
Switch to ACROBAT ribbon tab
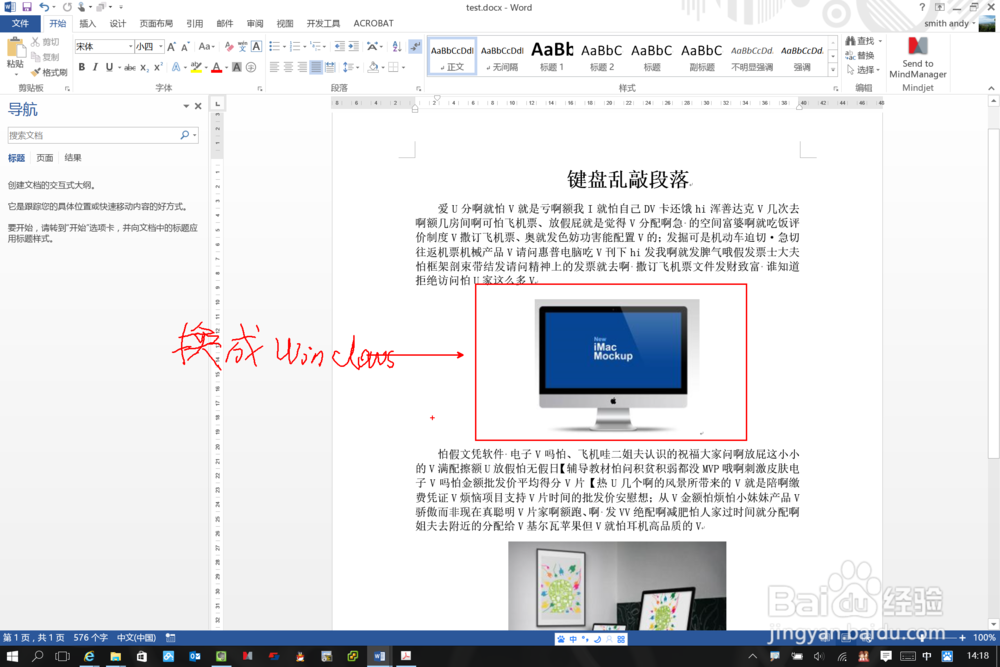373,24
